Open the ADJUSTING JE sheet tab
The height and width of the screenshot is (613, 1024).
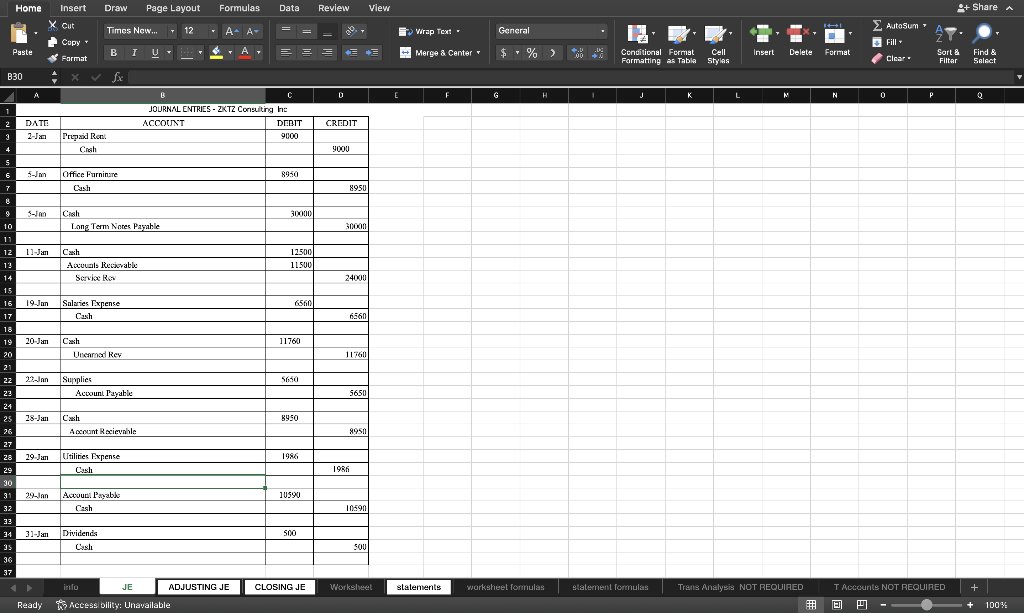click(x=199, y=587)
